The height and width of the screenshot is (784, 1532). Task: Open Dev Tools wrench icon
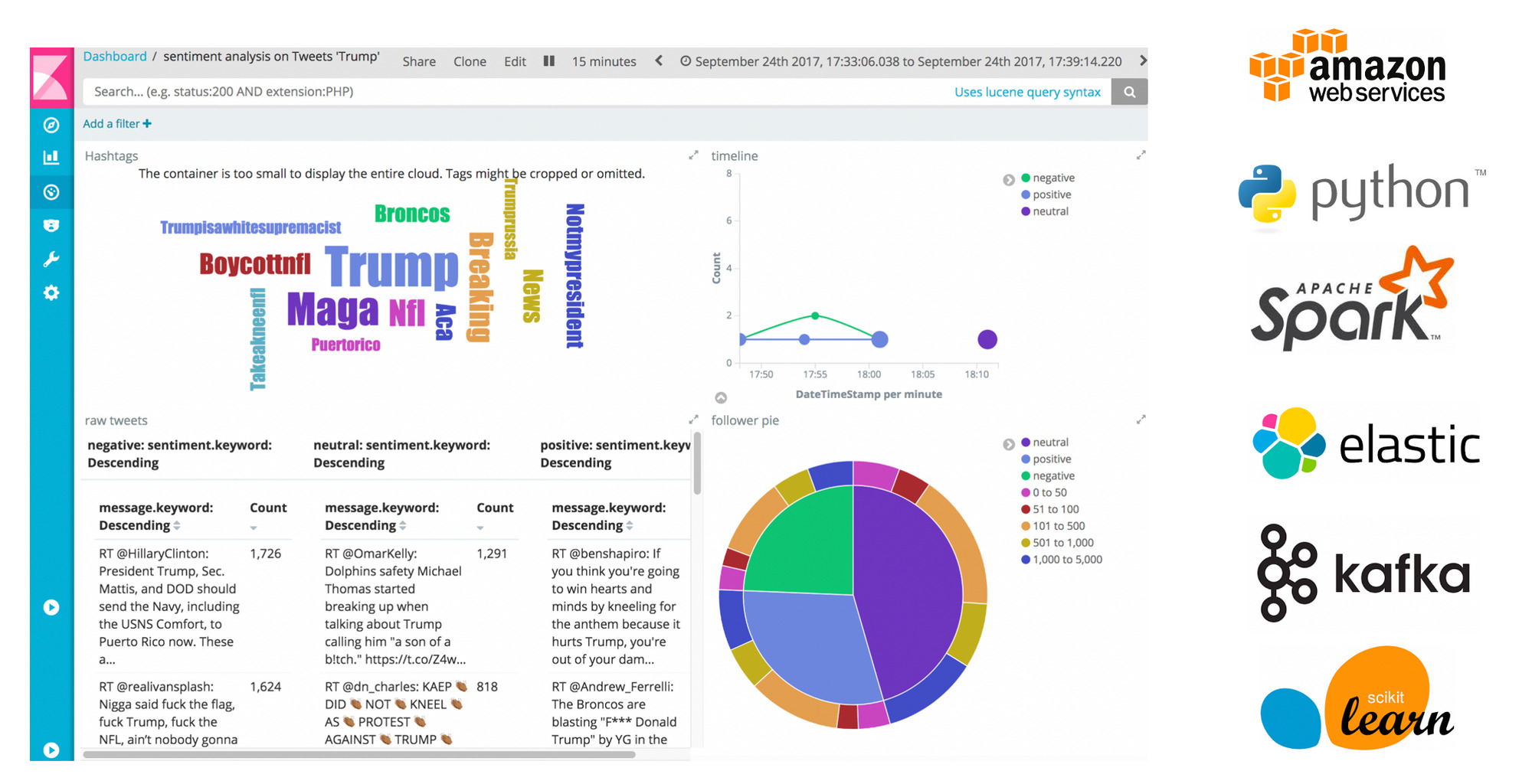point(51,259)
